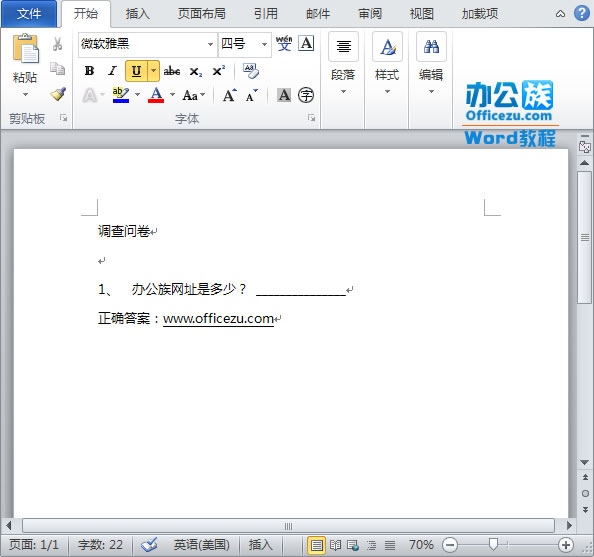Open the font size dropdown
This screenshot has width=594, height=557.
264,44
